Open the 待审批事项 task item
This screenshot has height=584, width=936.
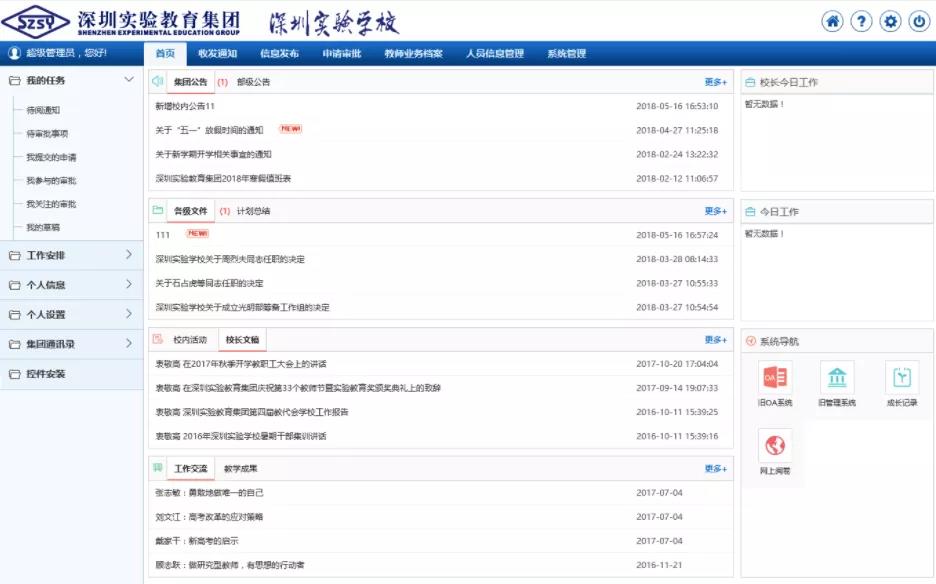(47, 134)
